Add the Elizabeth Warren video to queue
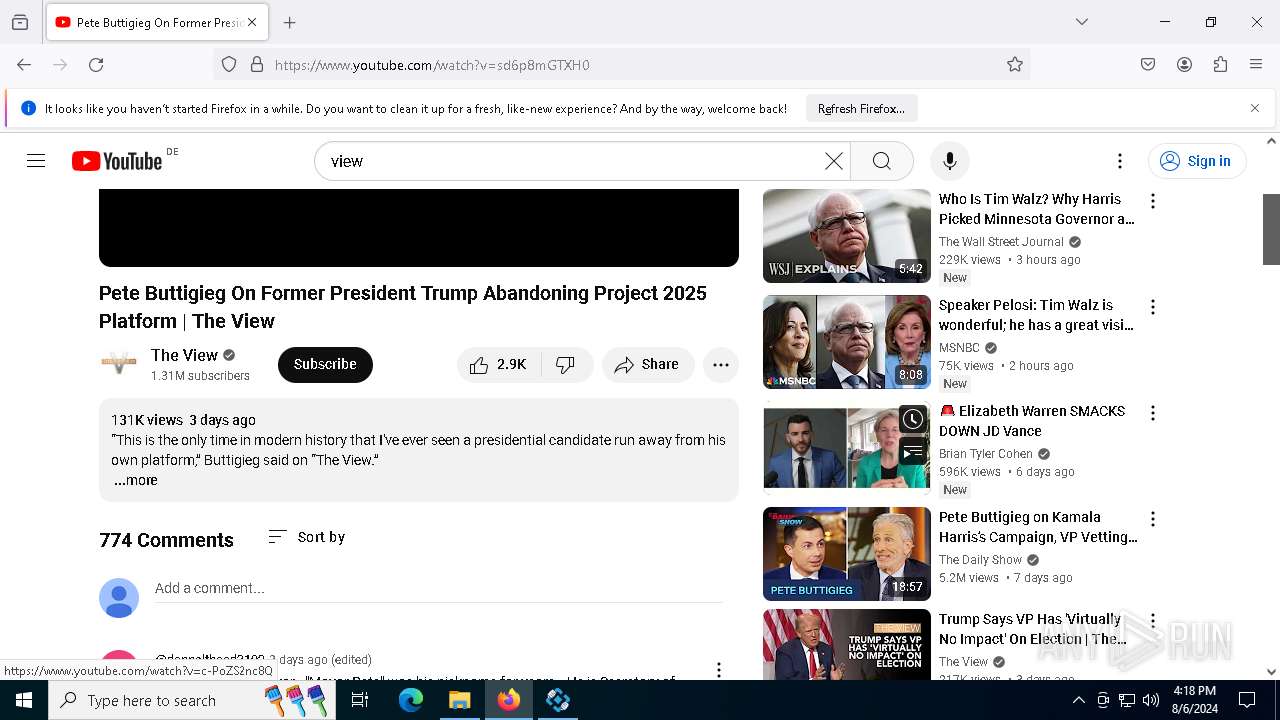This screenshot has width=1280, height=720. (912, 453)
